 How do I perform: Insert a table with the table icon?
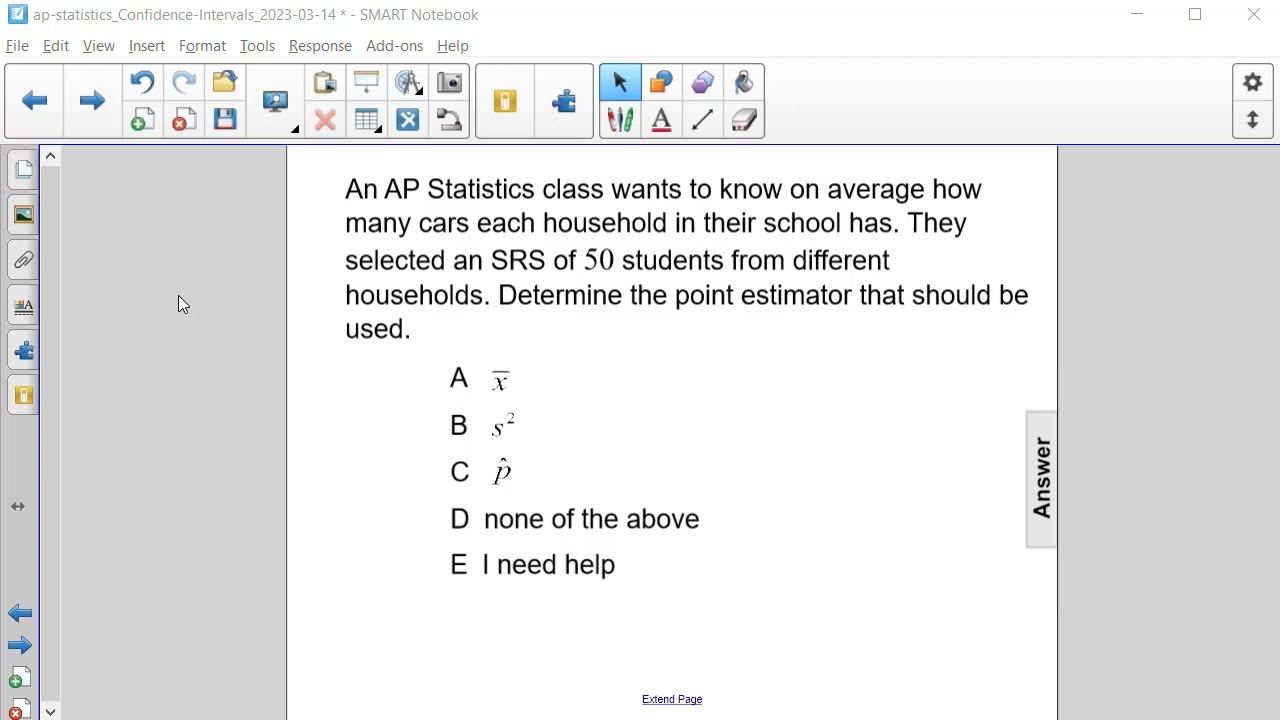coord(366,120)
